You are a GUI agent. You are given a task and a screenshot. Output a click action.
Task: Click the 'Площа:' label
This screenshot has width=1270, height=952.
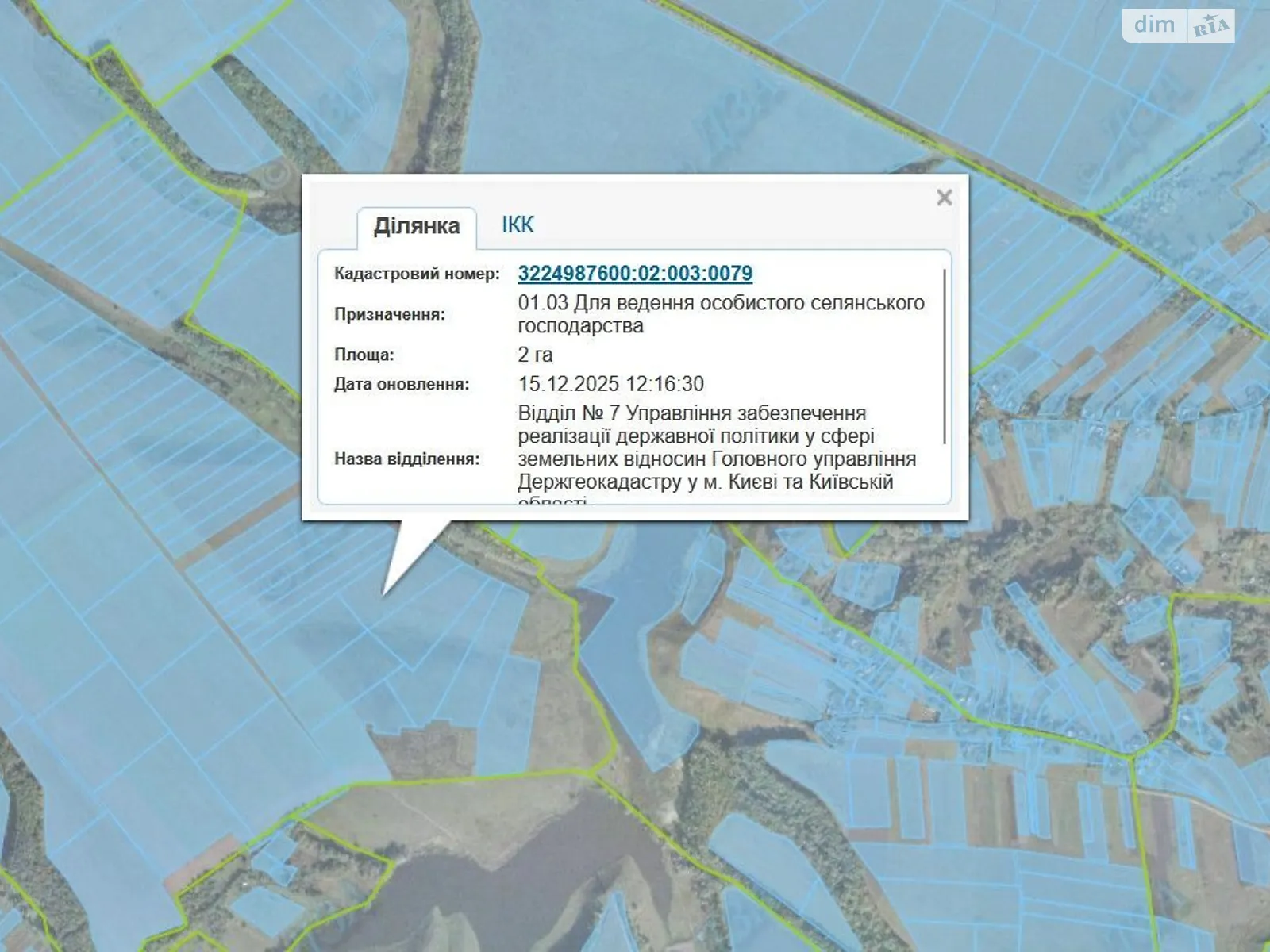pos(364,355)
